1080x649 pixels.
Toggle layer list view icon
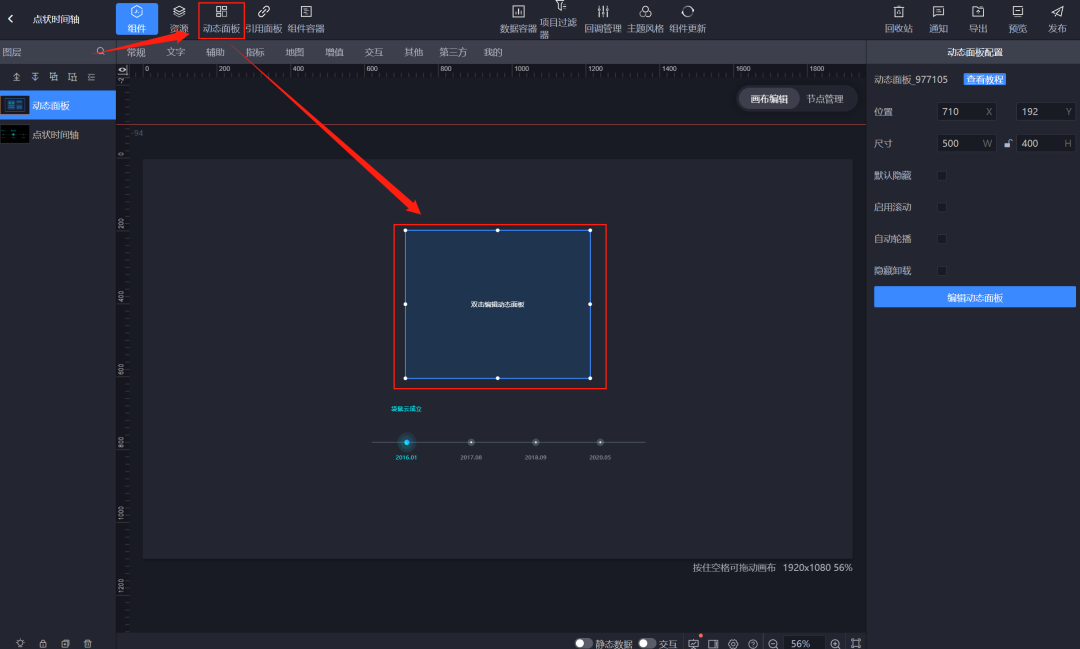click(x=91, y=76)
